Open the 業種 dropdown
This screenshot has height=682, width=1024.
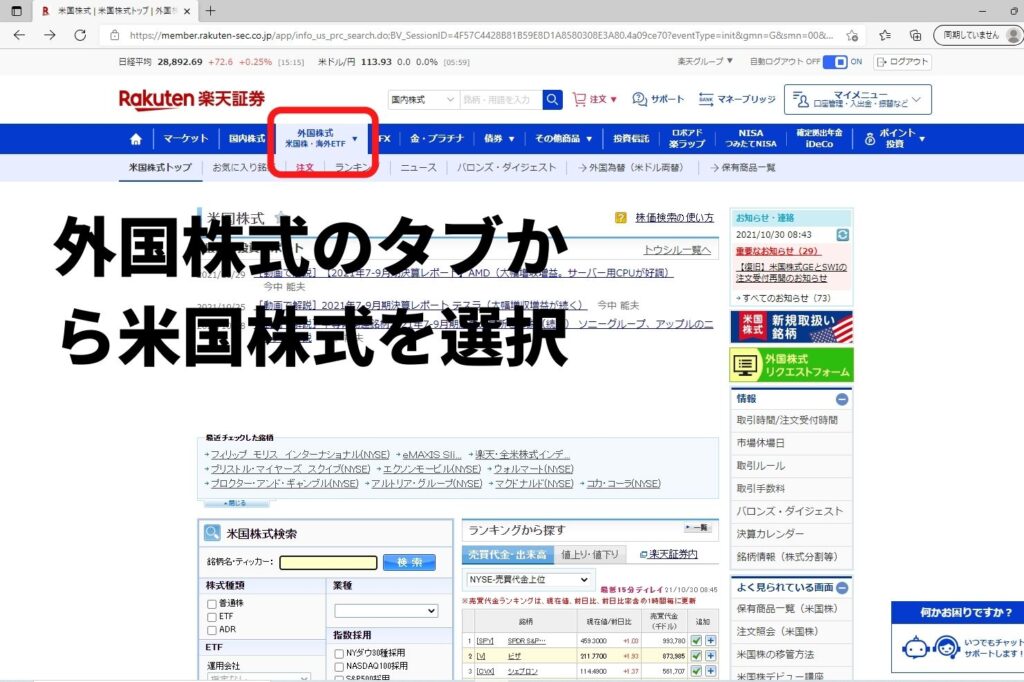pyautogui.click(x=386, y=611)
